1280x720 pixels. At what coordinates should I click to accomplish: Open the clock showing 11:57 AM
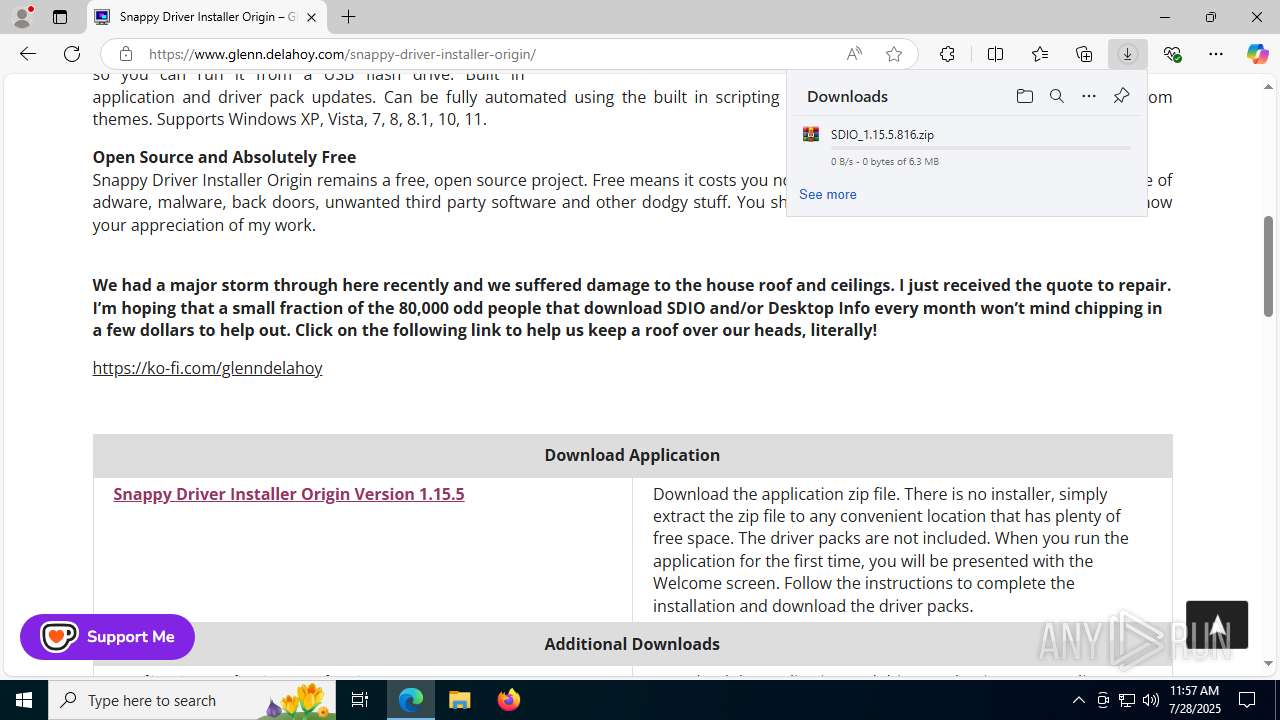(x=1194, y=700)
